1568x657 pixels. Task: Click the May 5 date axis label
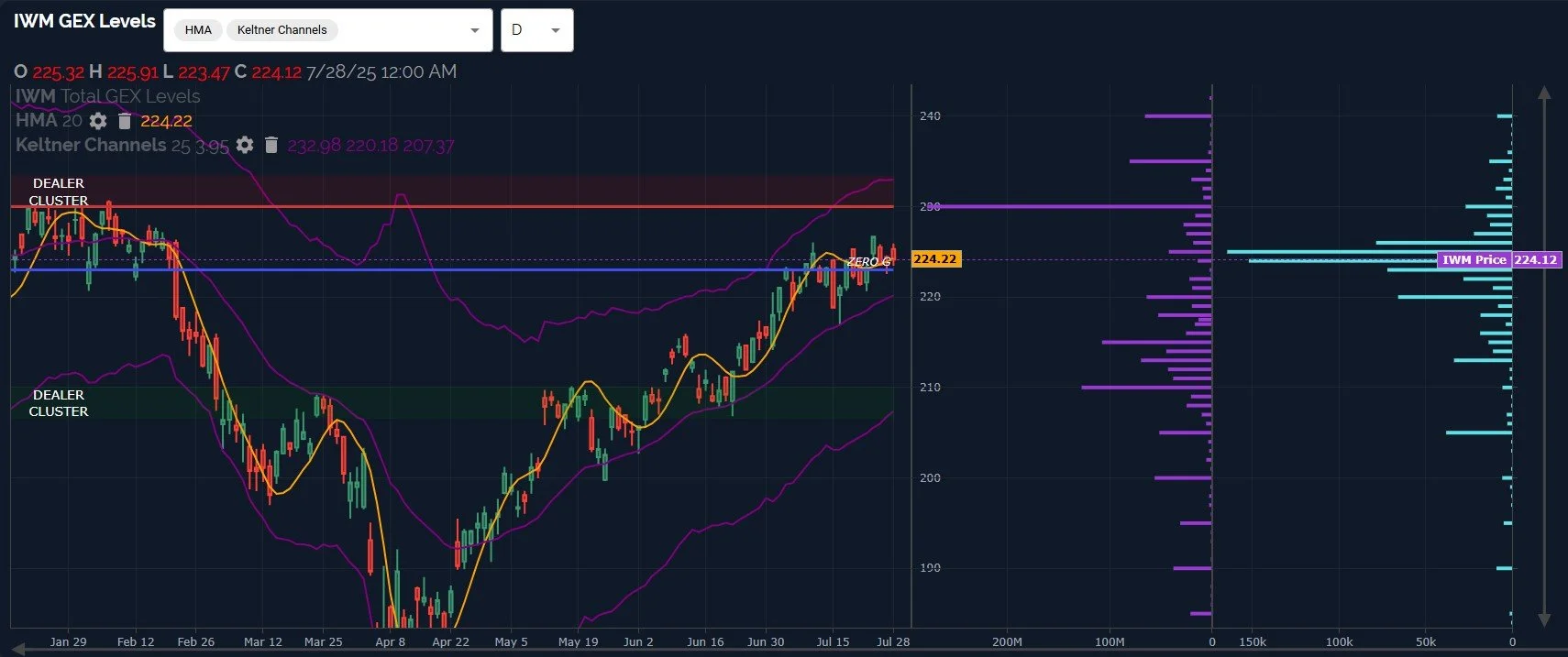pyautogui.click(x=511, y=641)
